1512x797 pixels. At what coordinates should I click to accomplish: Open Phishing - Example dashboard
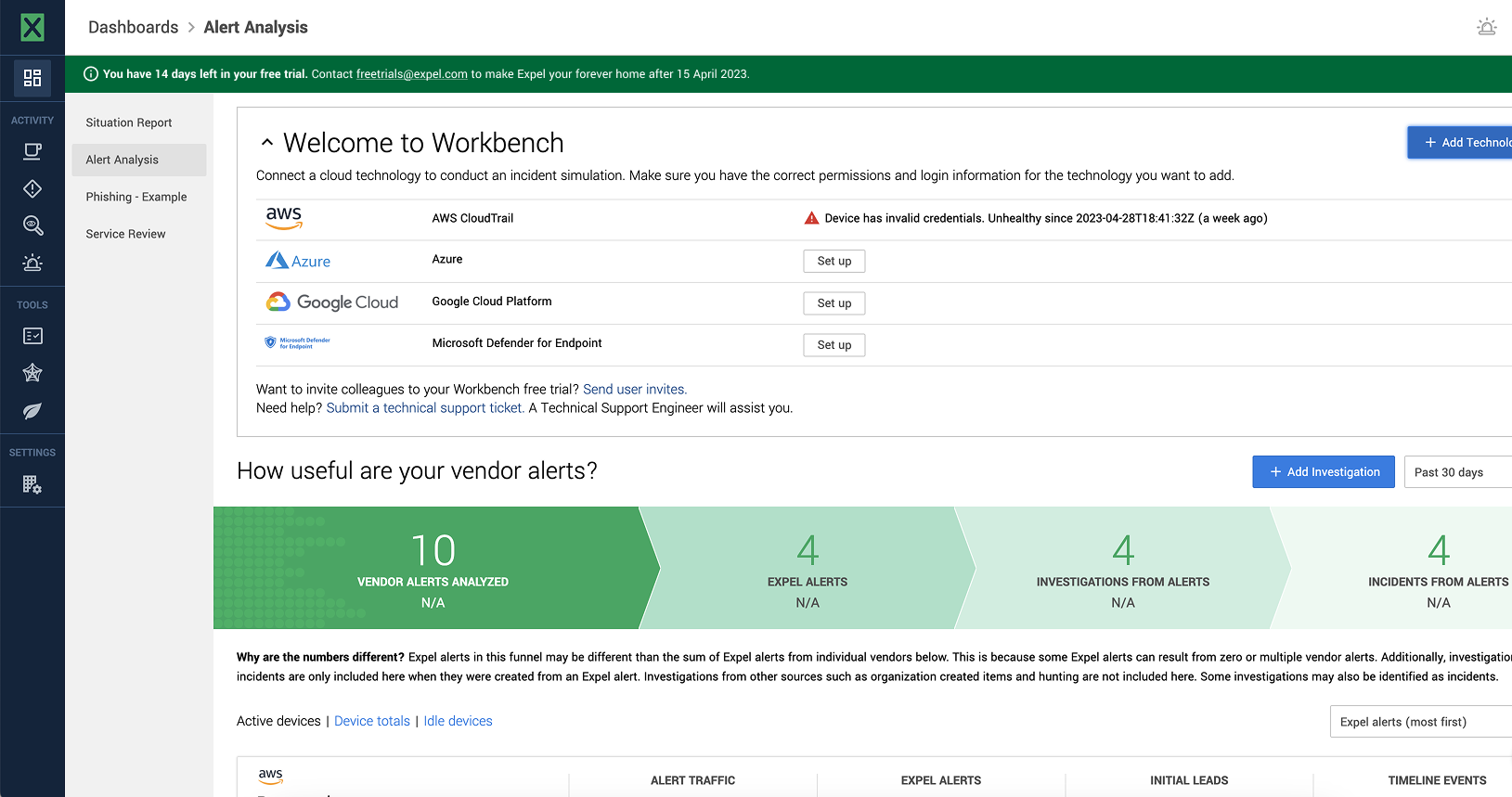click(136, 197)
